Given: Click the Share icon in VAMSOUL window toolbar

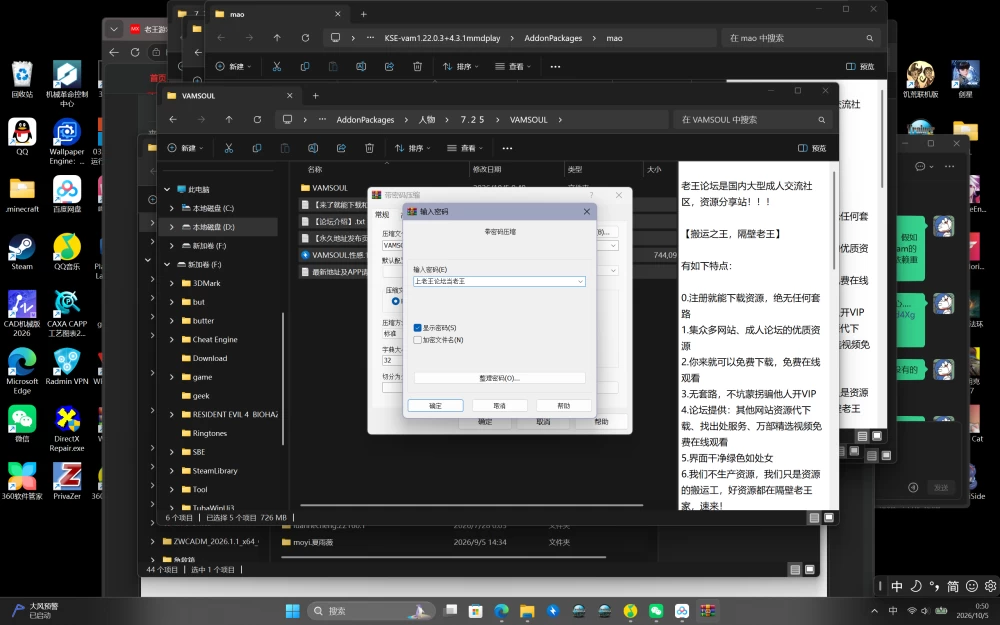Looking at the screenshot, I should [x=341, y=148].
